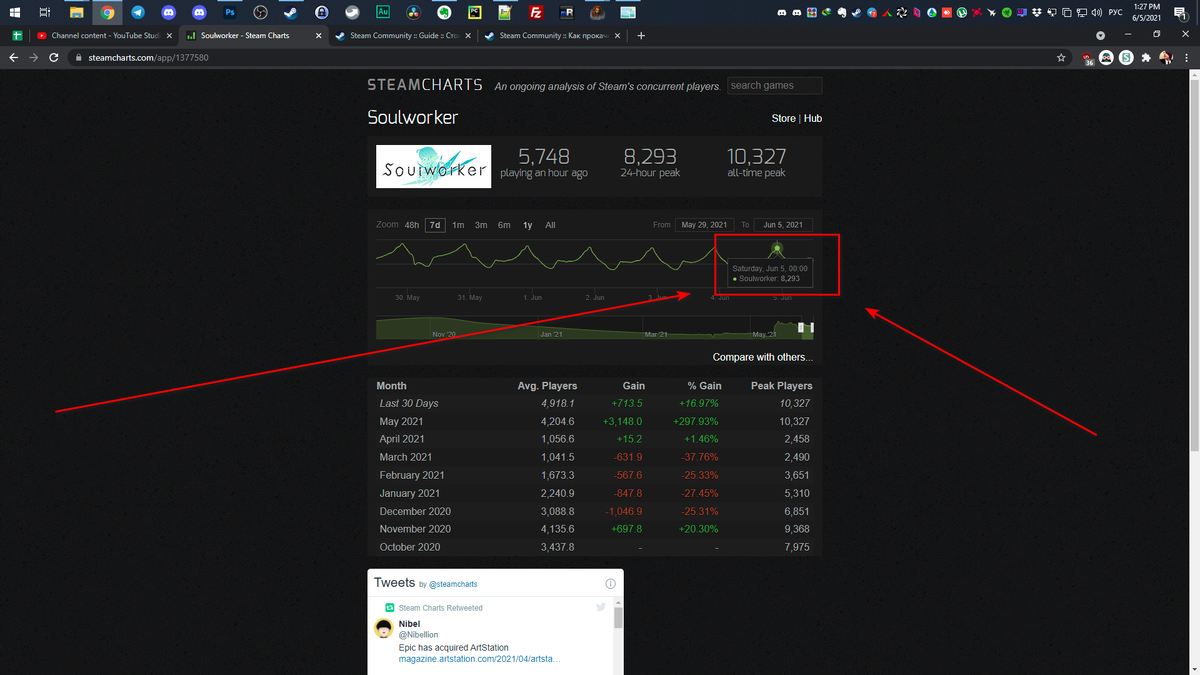Open OBS Studio from the taskbar
This screenshot has width=1200, height=675.
coord(260,13)
